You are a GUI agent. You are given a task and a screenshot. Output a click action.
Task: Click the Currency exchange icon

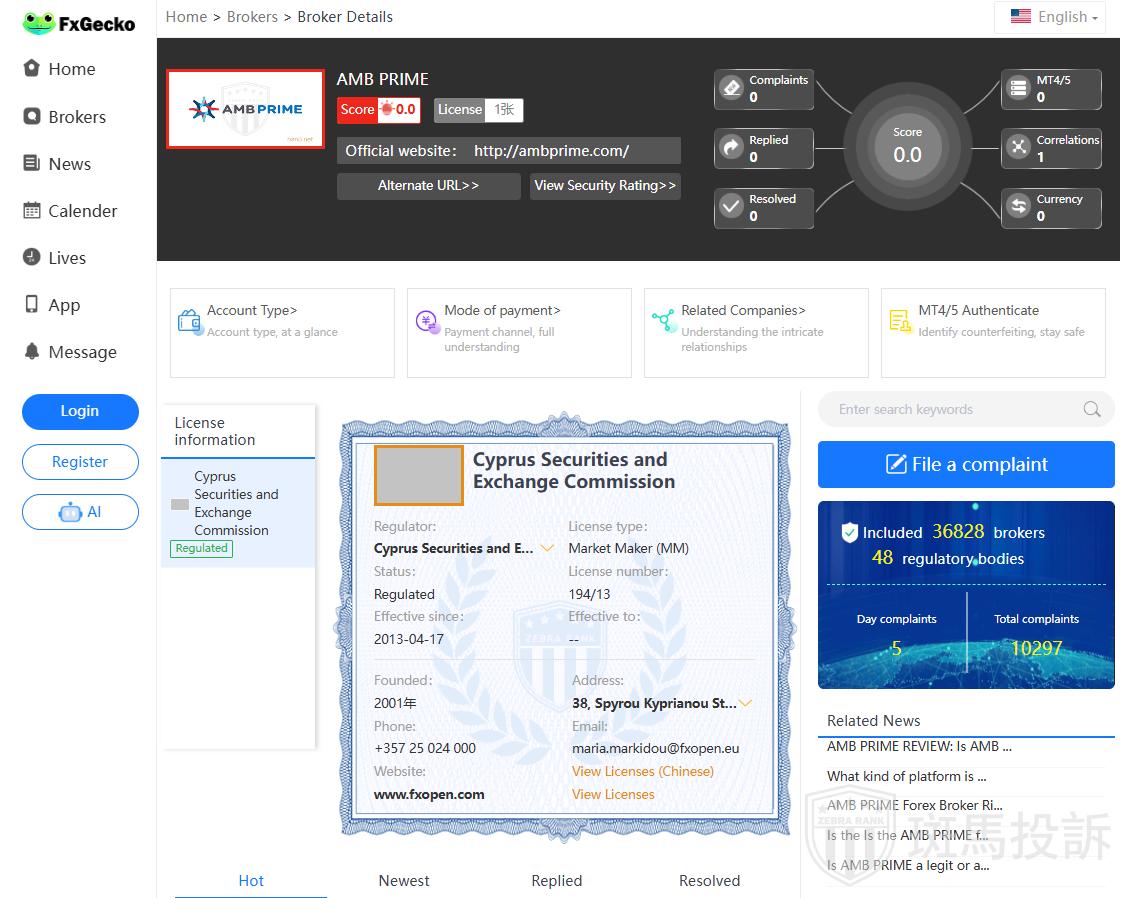click(1018, 207)
